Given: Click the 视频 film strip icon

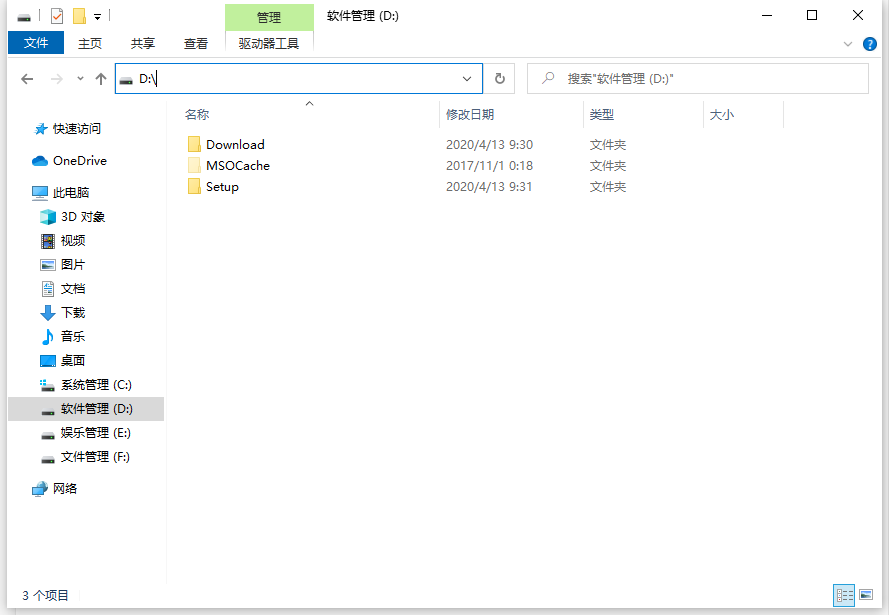Looking at the screenshot, I should coord(48,241).
